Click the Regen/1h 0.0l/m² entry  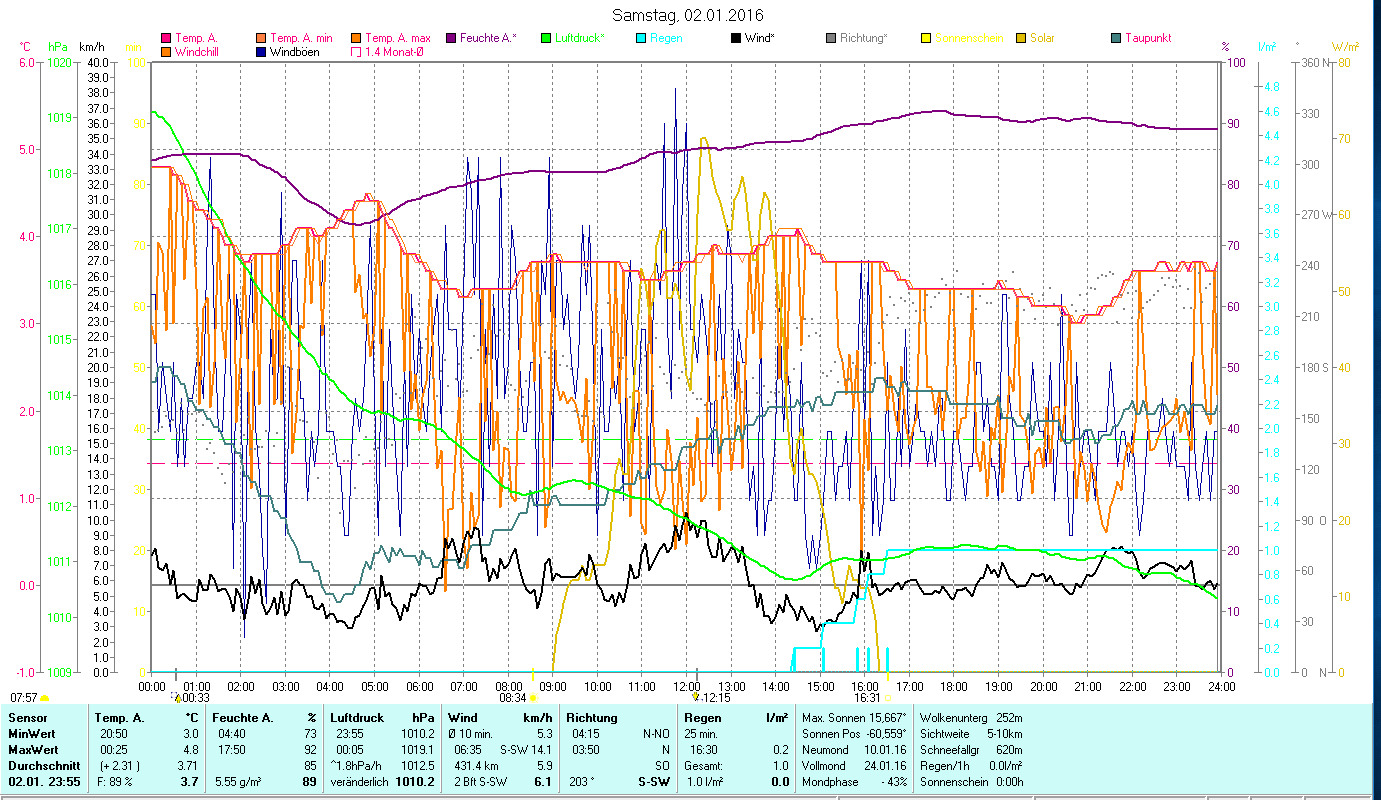970,765
